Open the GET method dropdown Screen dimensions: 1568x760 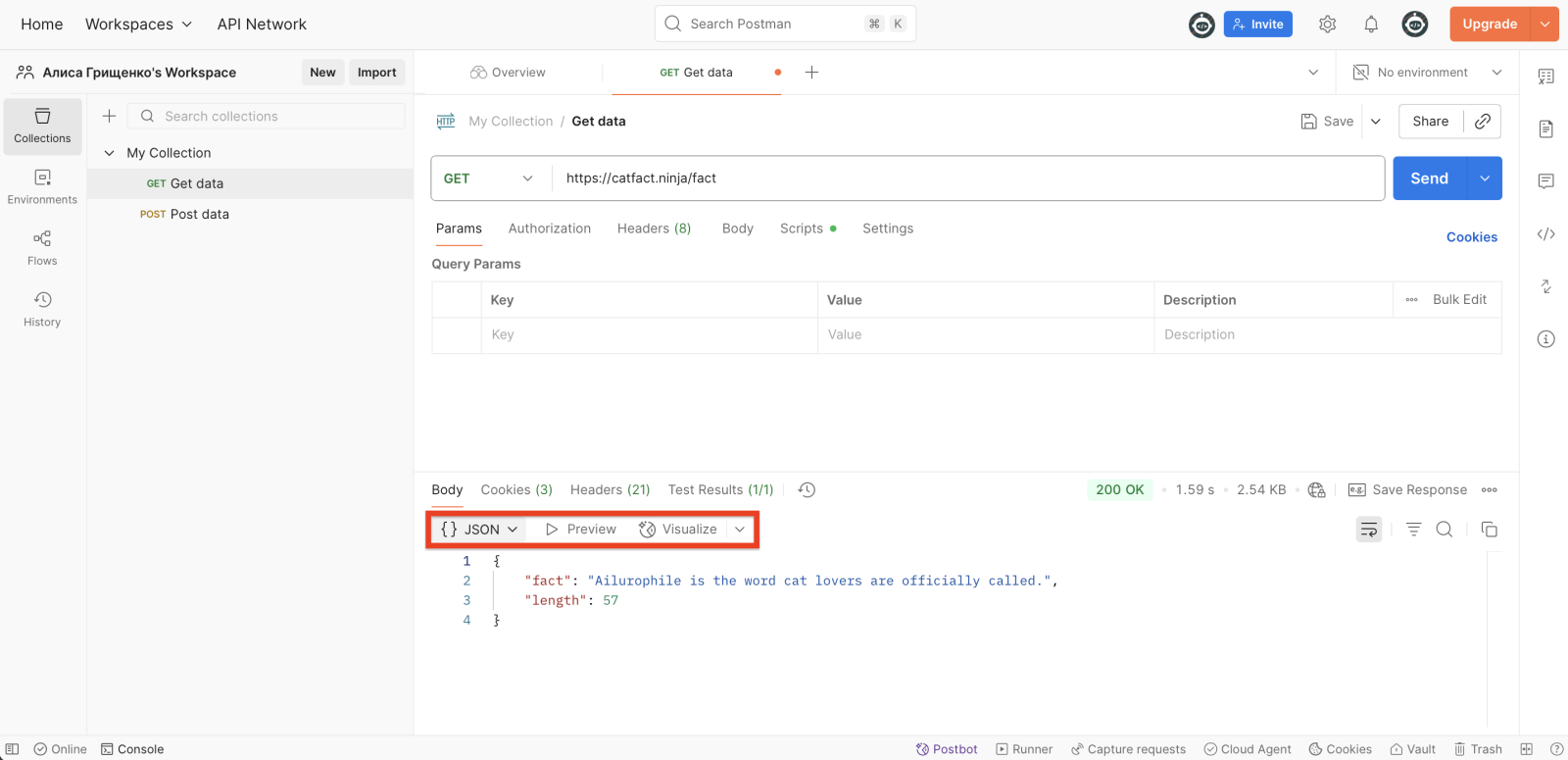coord(490,178)
